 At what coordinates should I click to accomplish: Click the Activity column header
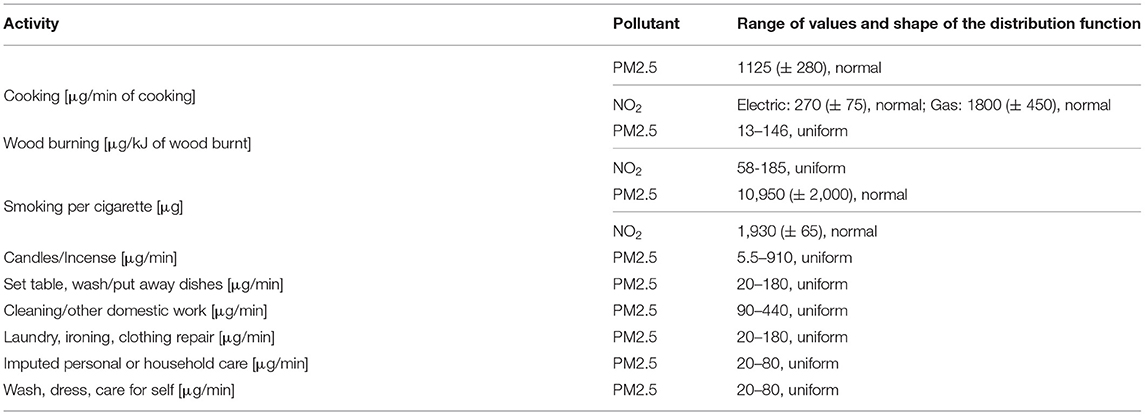[x=31, y=24]
